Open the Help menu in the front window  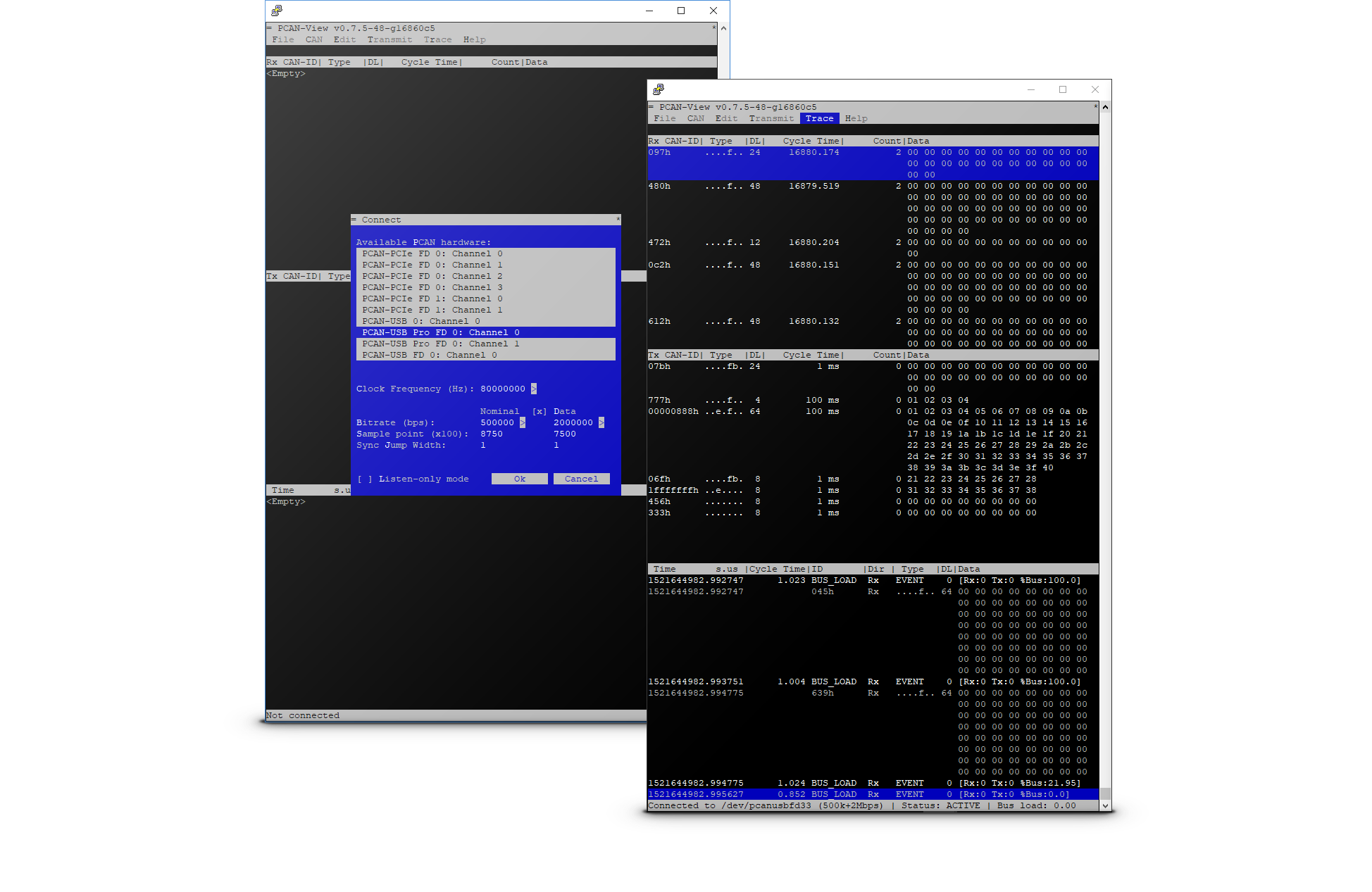point(856,118)
